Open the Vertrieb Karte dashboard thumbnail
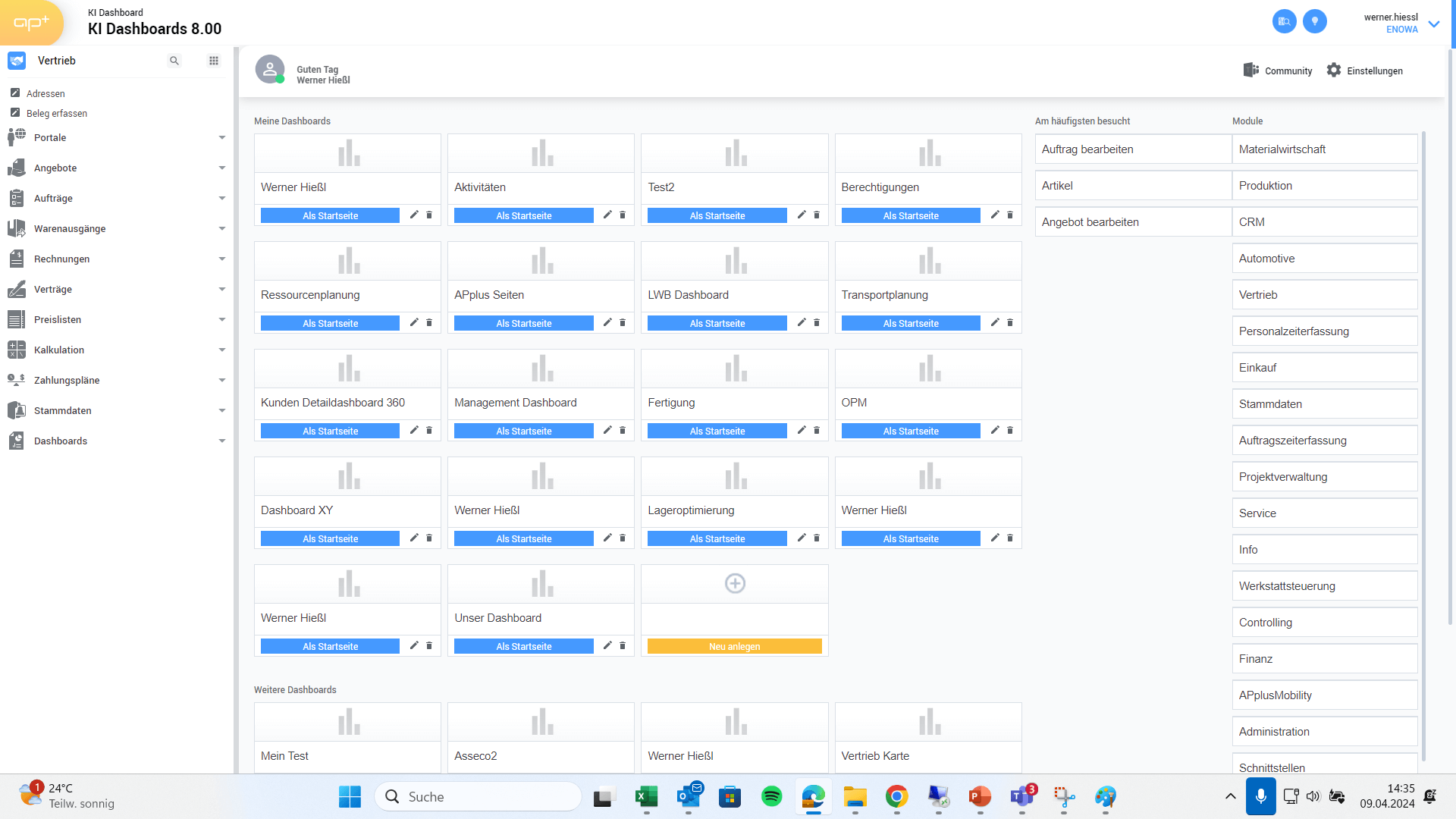 (x=928, y=722)
